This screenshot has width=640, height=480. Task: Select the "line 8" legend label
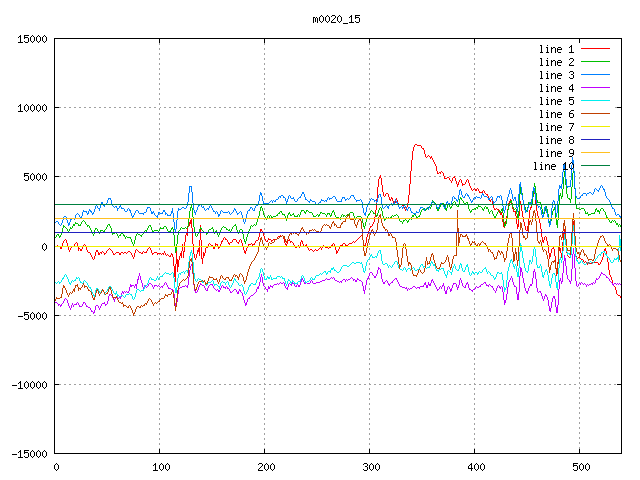(x=556, y=140)
